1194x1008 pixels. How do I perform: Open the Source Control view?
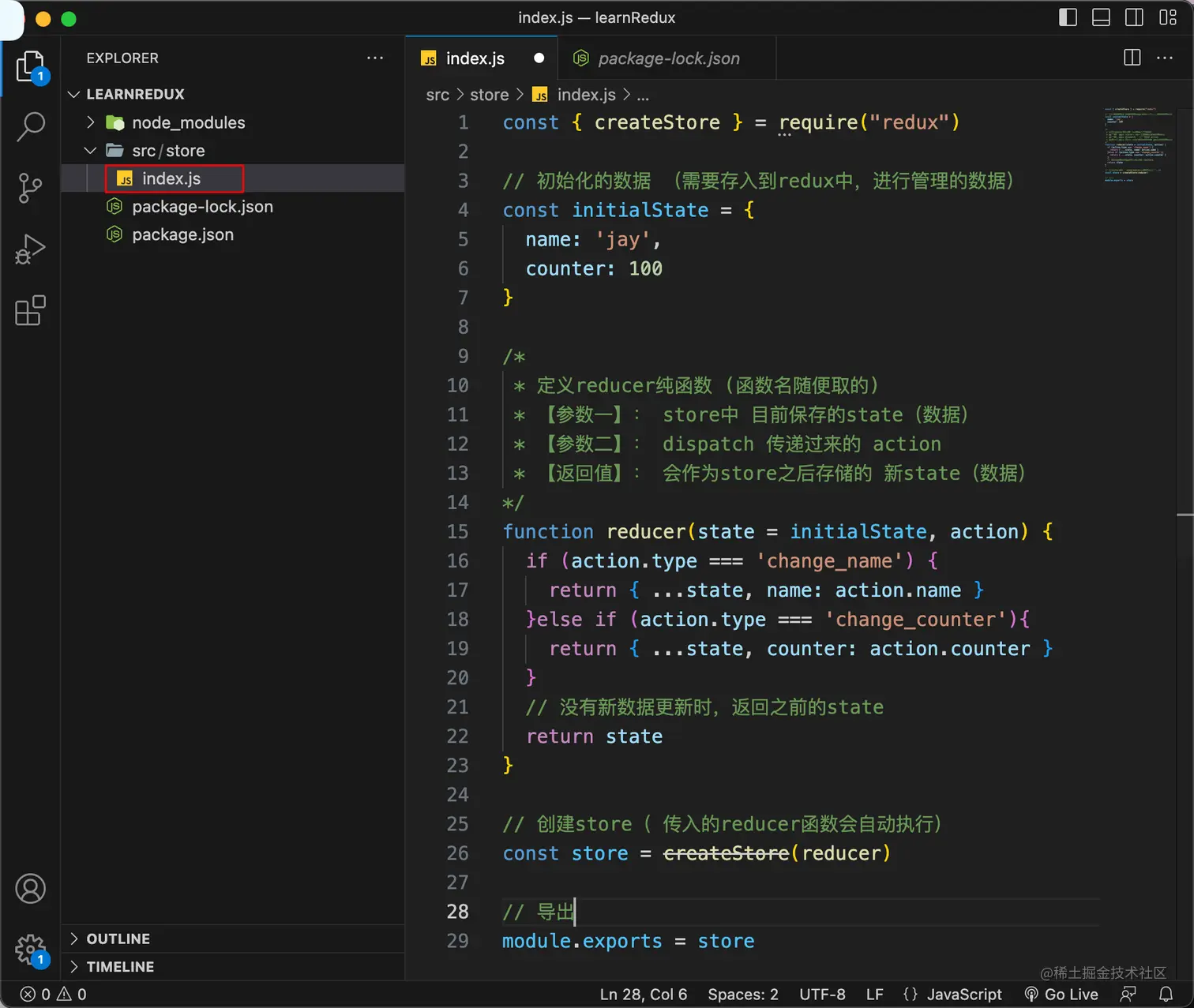[x=31, y=188]
